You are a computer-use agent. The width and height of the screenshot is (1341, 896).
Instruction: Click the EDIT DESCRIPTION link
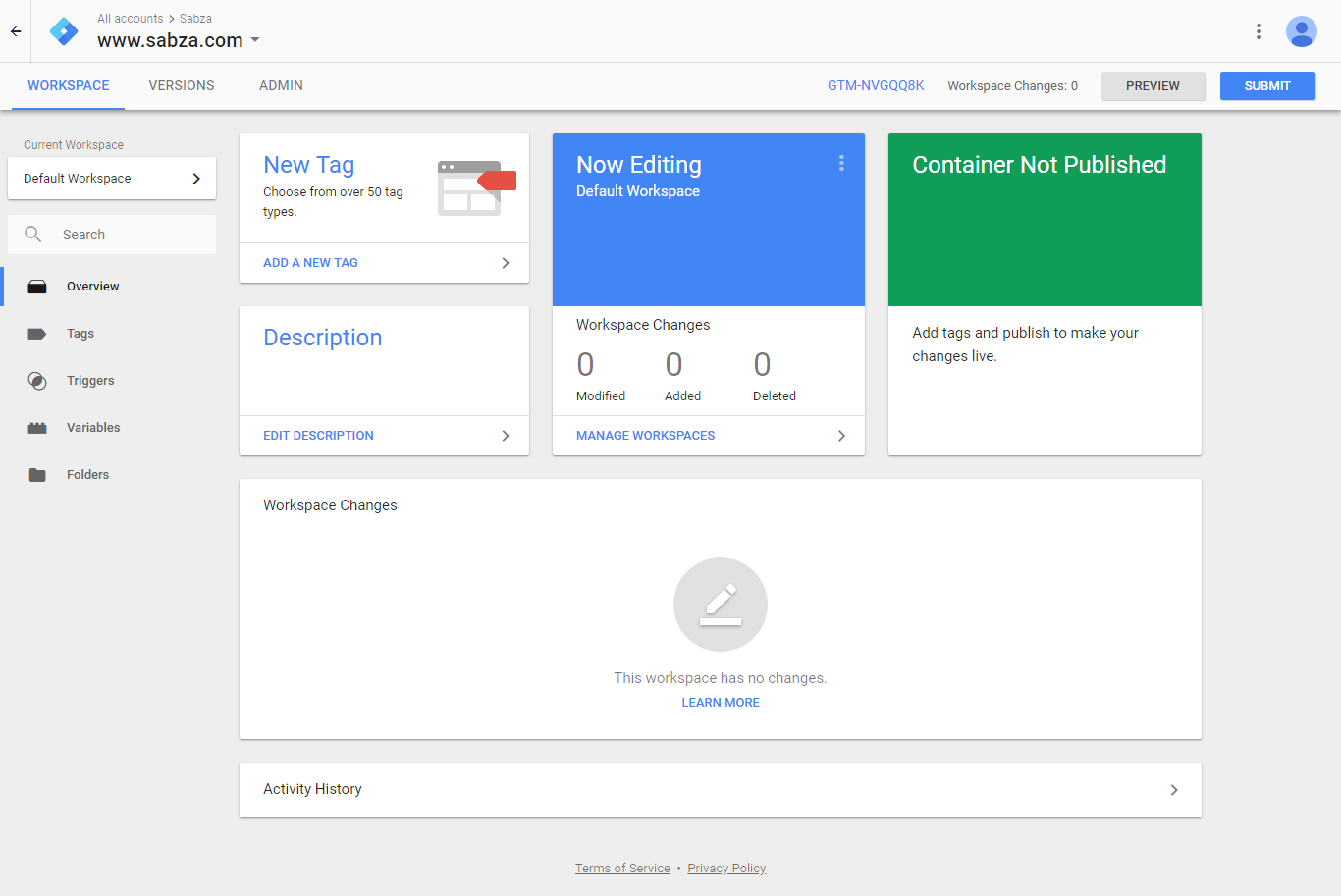click(x=318, y=436)
